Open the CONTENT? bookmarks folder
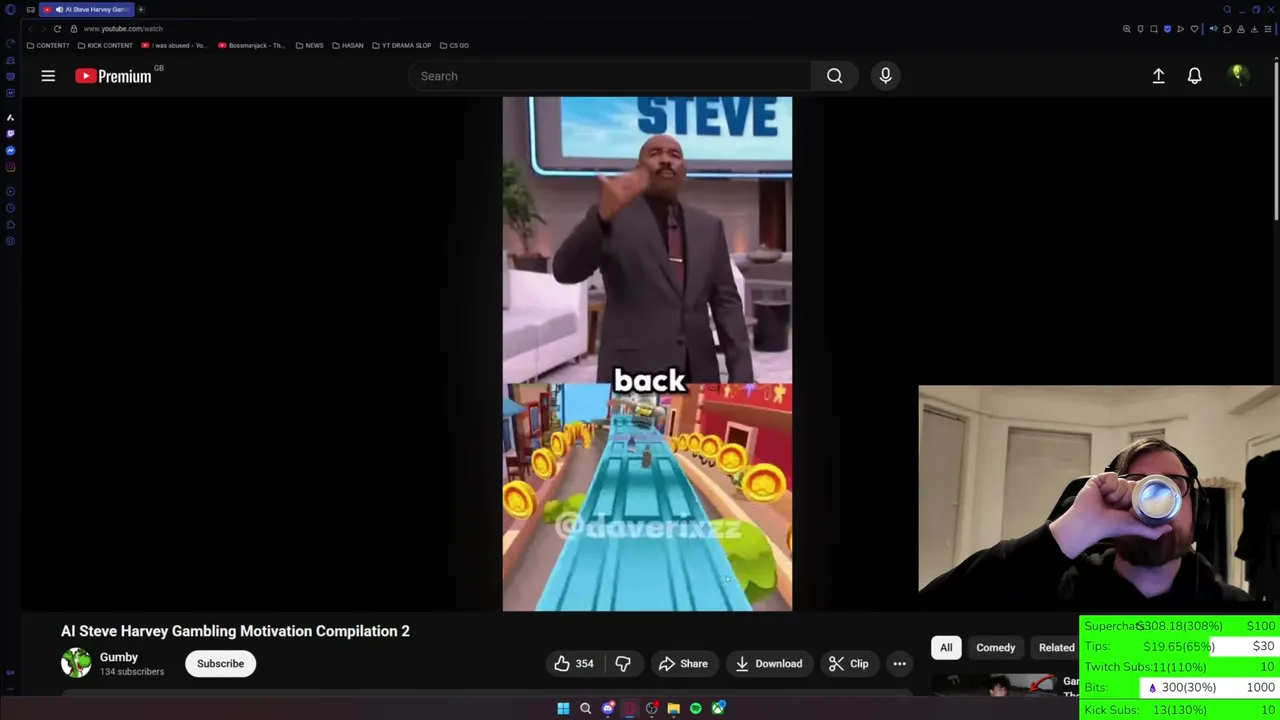This screenshot has width=1280, height=720. coord(48,45)
